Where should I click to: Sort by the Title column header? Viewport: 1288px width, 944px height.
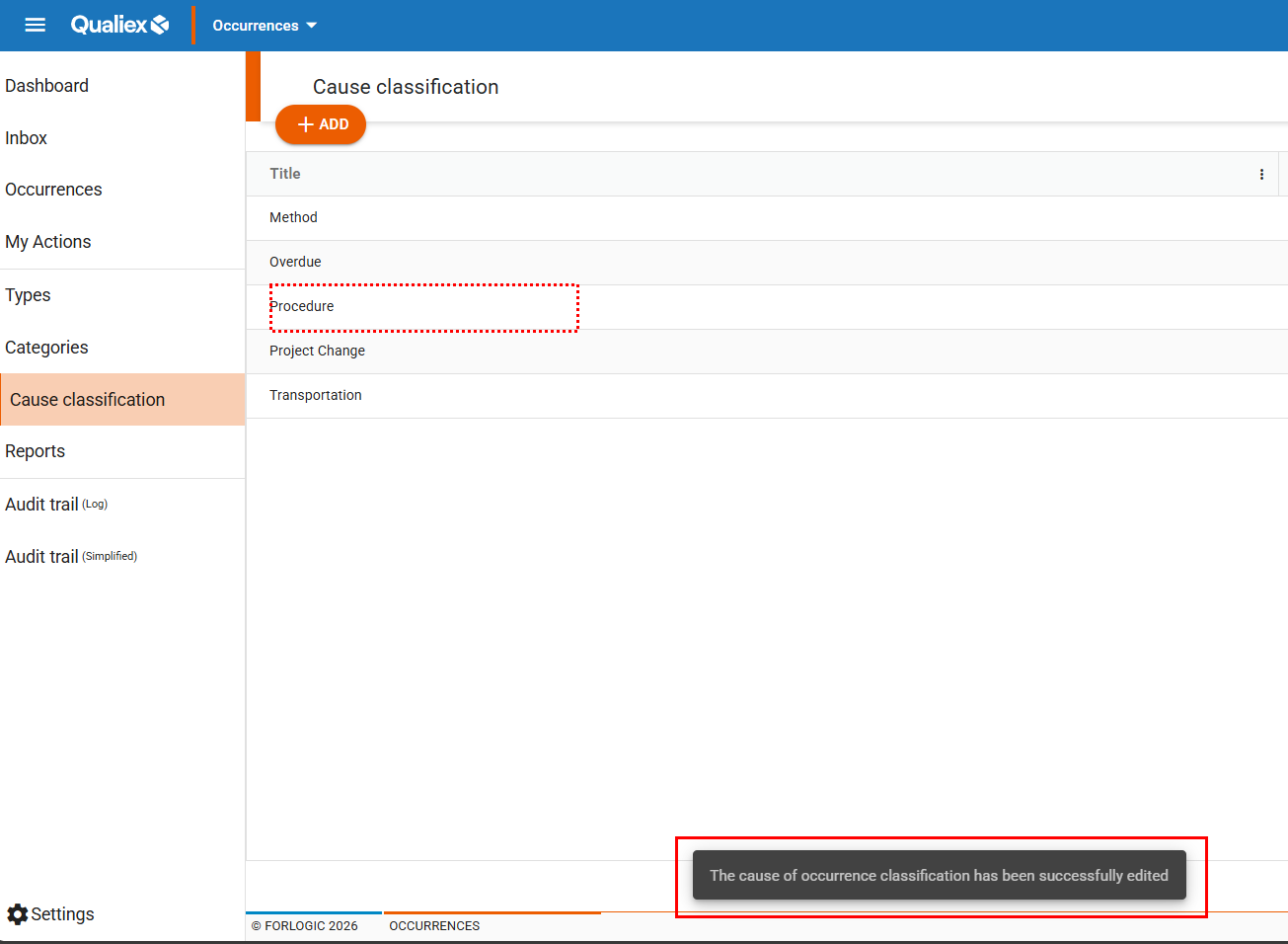[285, 174]
